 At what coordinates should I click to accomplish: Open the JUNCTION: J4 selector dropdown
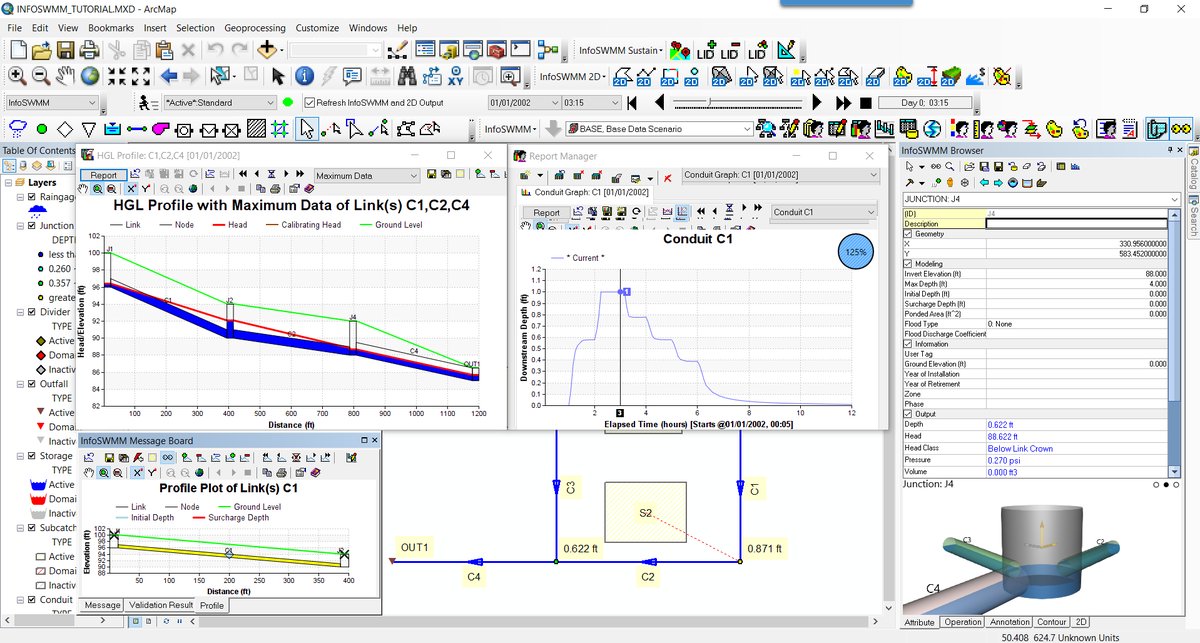tap(1042, 199)
